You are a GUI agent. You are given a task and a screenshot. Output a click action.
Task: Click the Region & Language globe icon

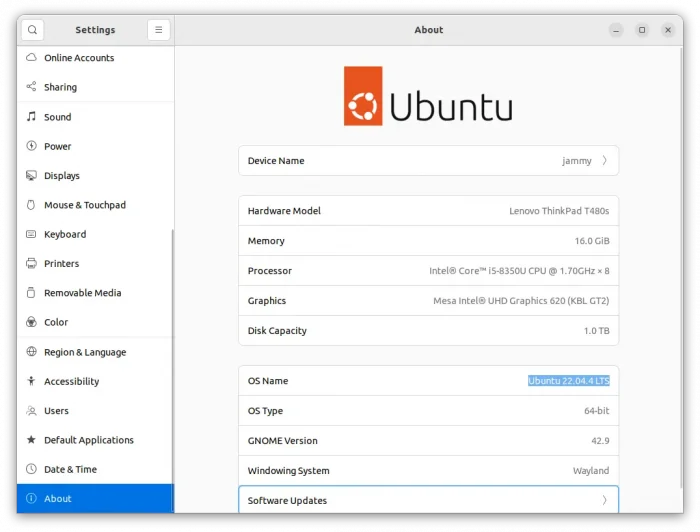31,352
